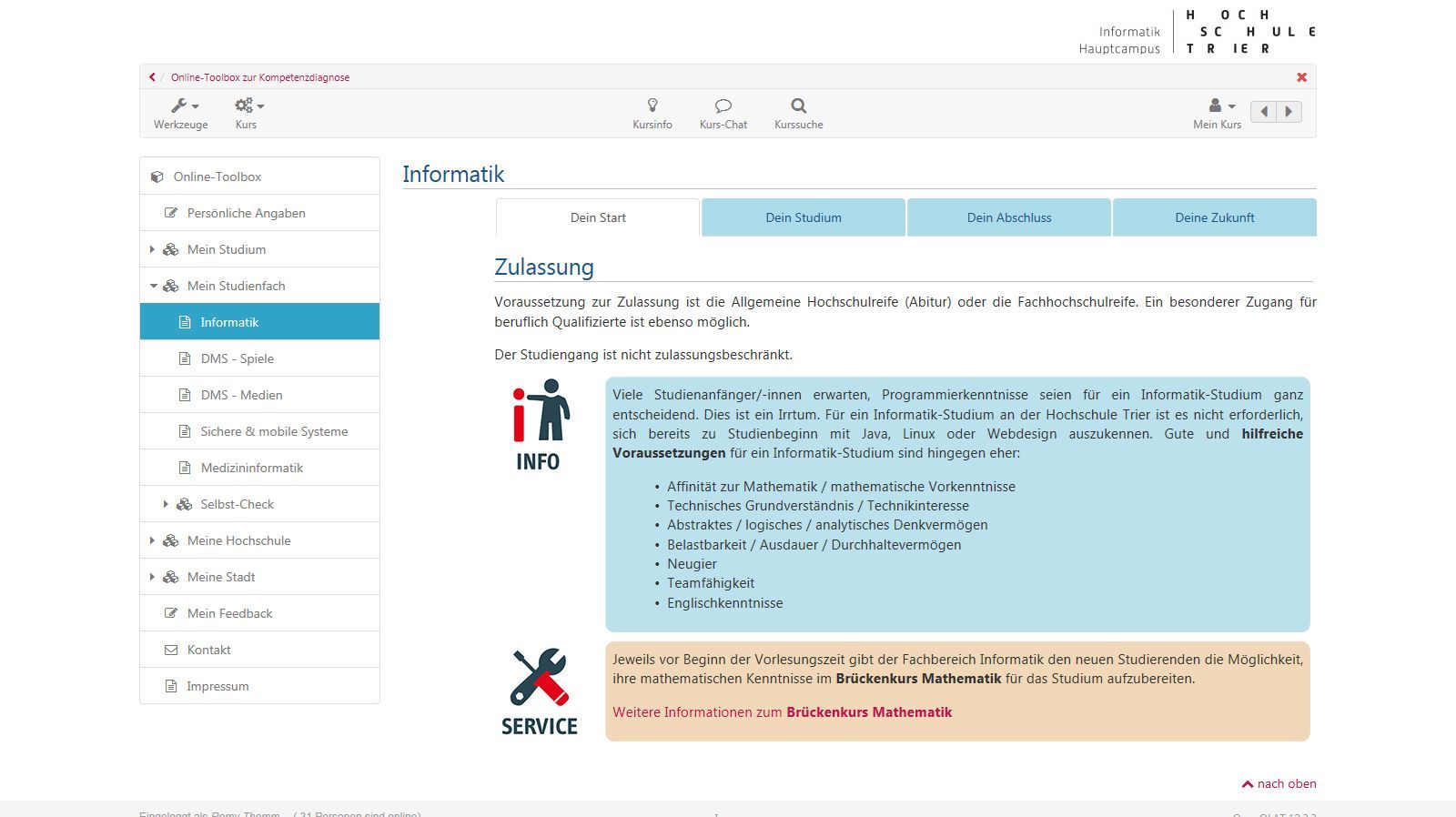Screen dimensions: 1456x817
Task: Open Persönliche Angaben in sidebar
Action: (246, 213)
